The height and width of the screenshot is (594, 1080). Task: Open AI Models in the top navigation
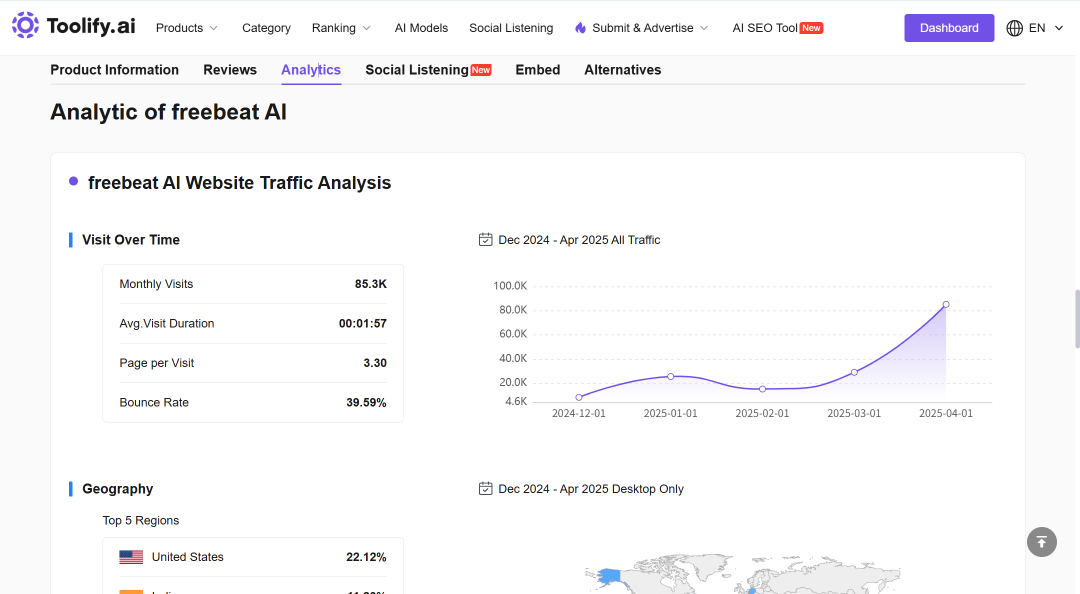(421, 28)
